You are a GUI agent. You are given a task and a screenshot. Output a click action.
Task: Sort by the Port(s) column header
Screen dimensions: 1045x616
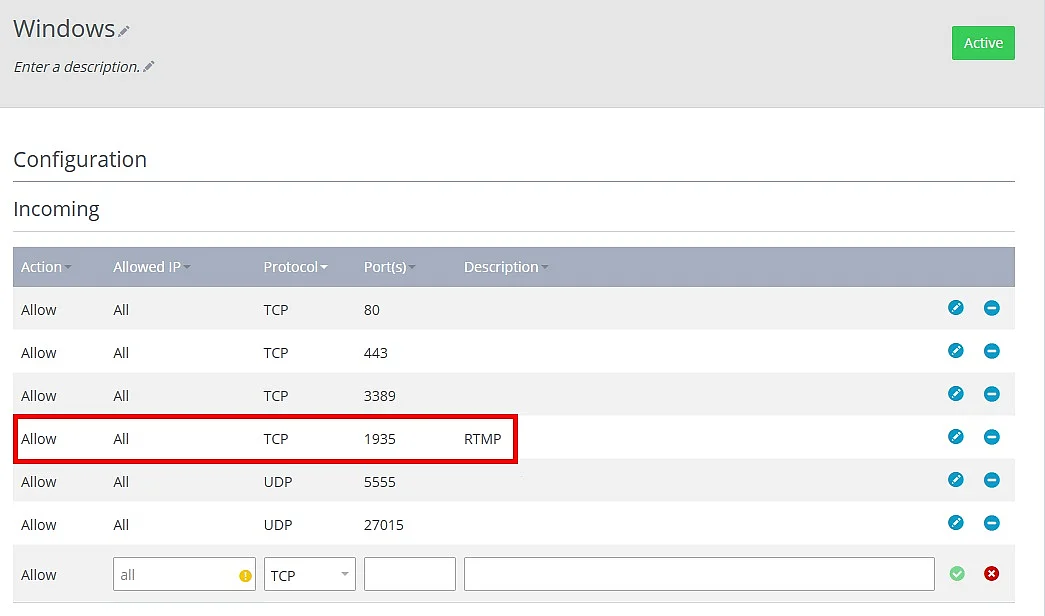(x=389, y=267)
